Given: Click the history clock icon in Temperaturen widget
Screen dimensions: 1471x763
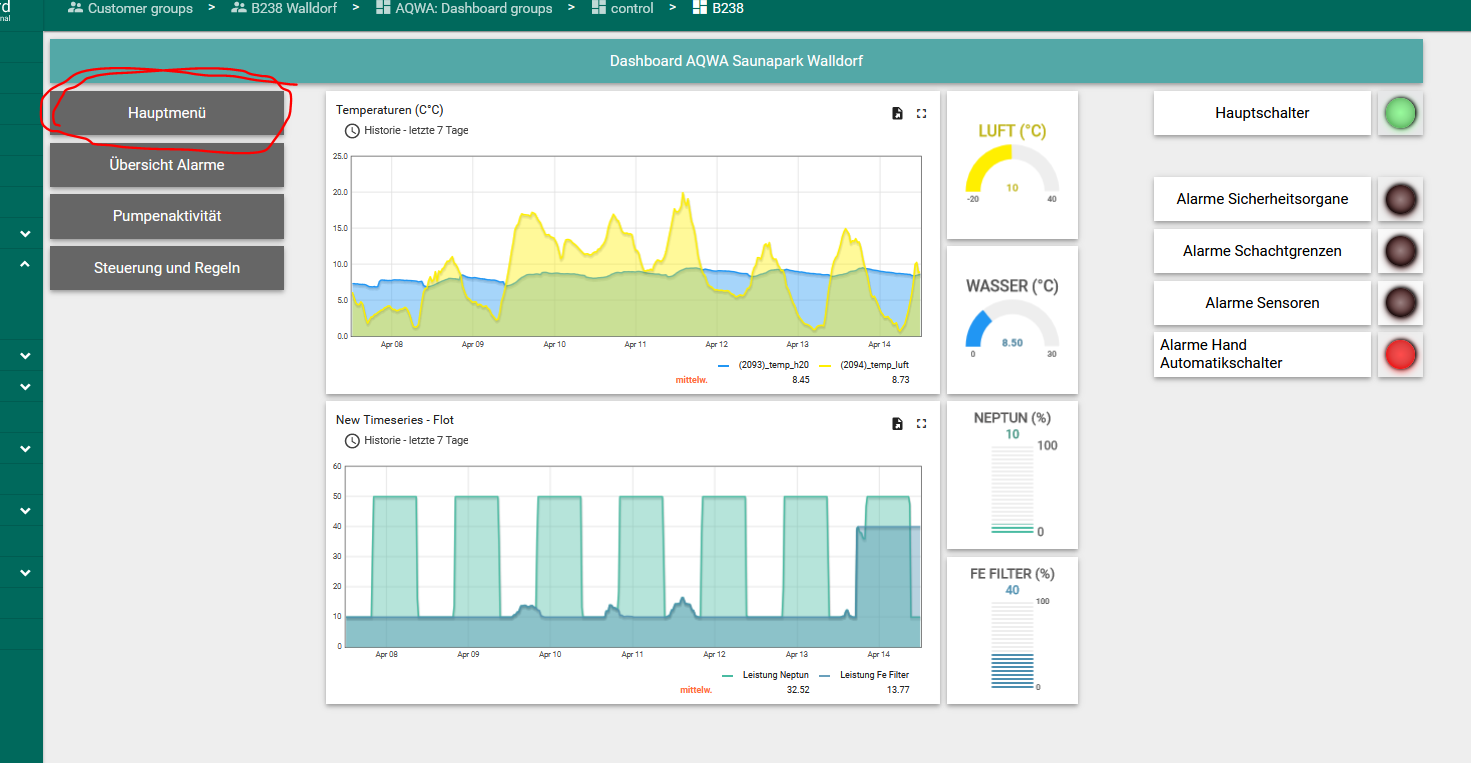Looking at the screenshot, I should tap(352, 130).
